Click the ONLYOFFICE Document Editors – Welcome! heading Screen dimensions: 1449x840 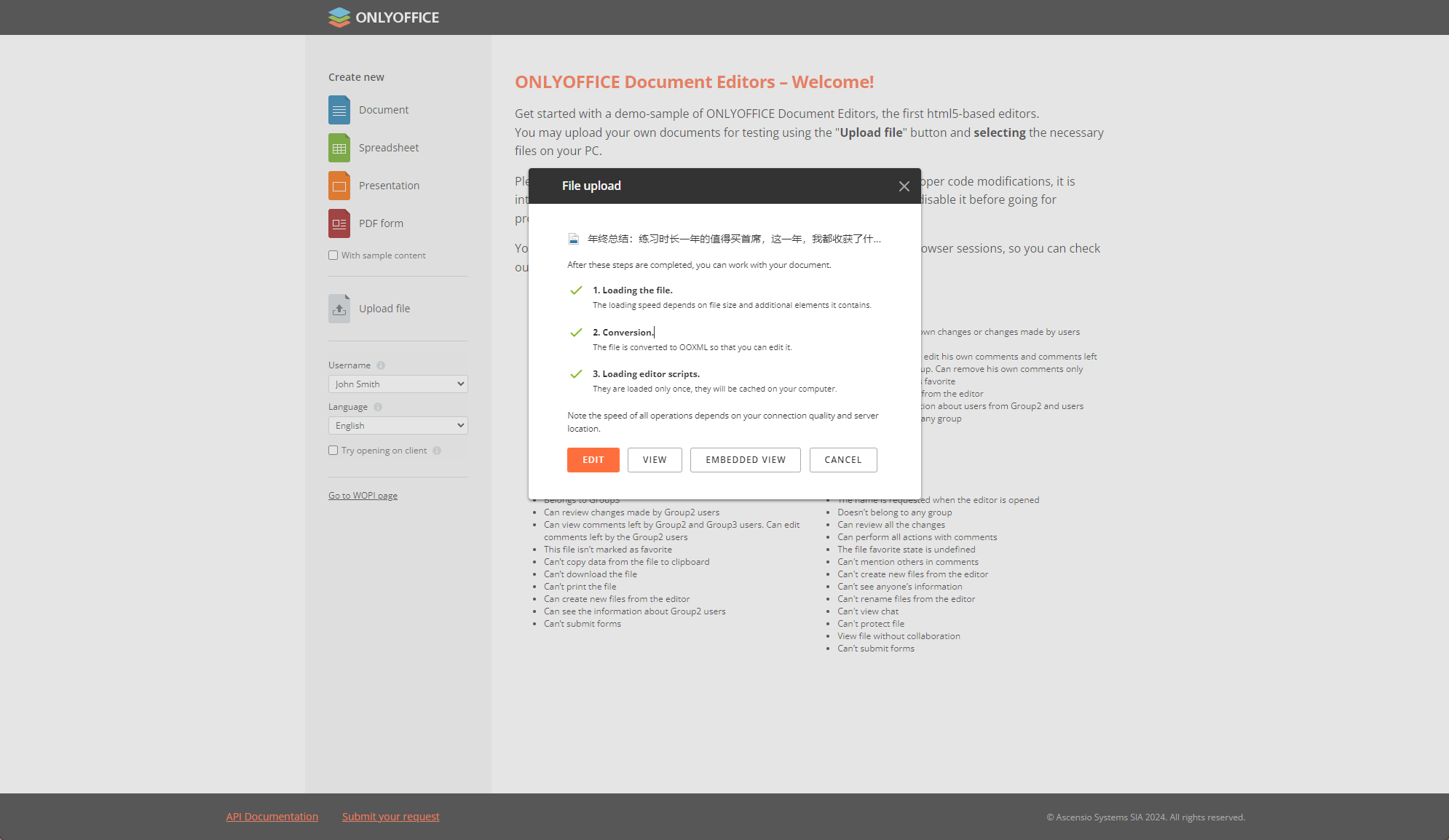[x=694, y=82]
